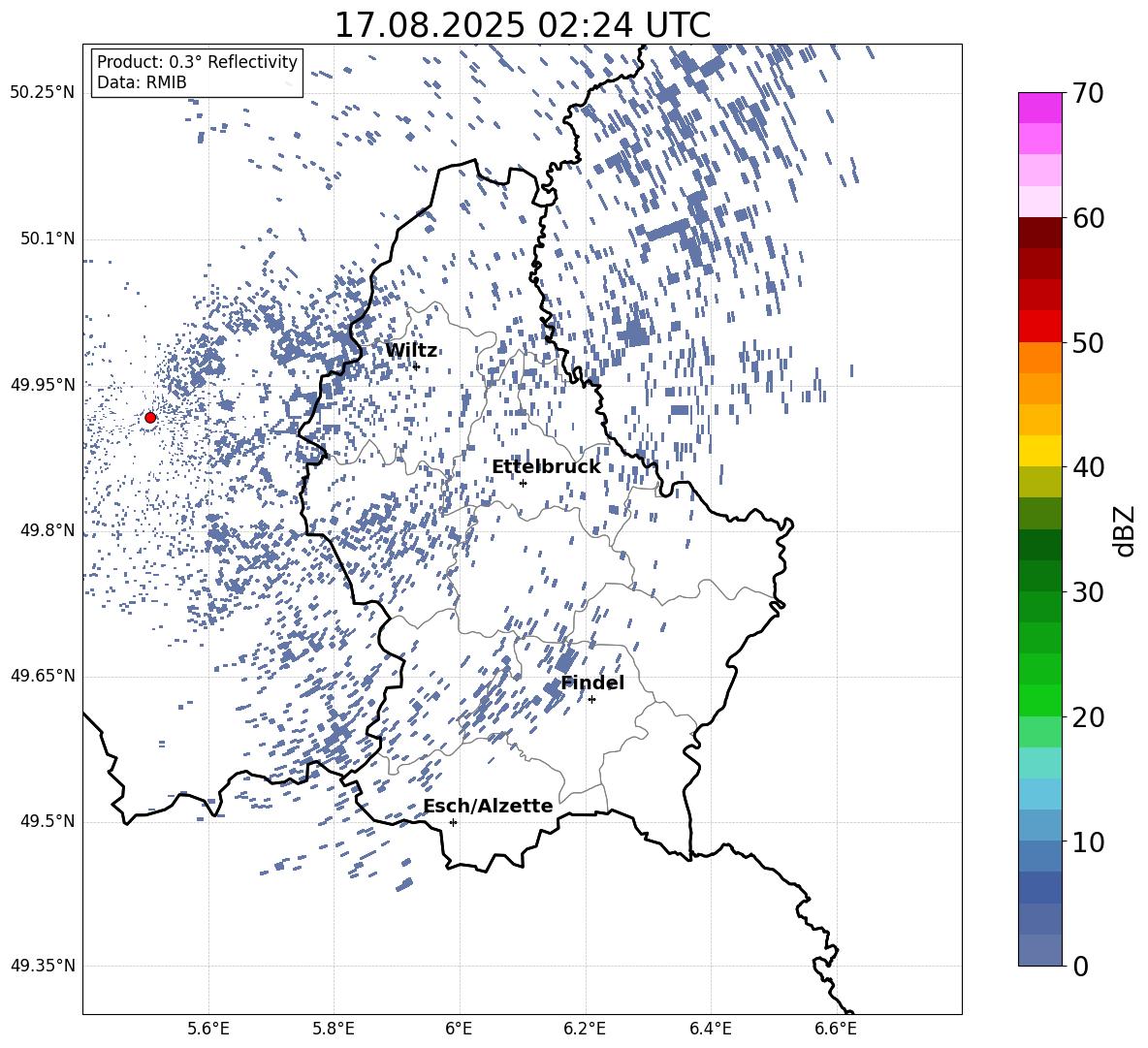
Task: Click the title 17.08.2025 02:24 UTC
Action: (x=522, y=25)
